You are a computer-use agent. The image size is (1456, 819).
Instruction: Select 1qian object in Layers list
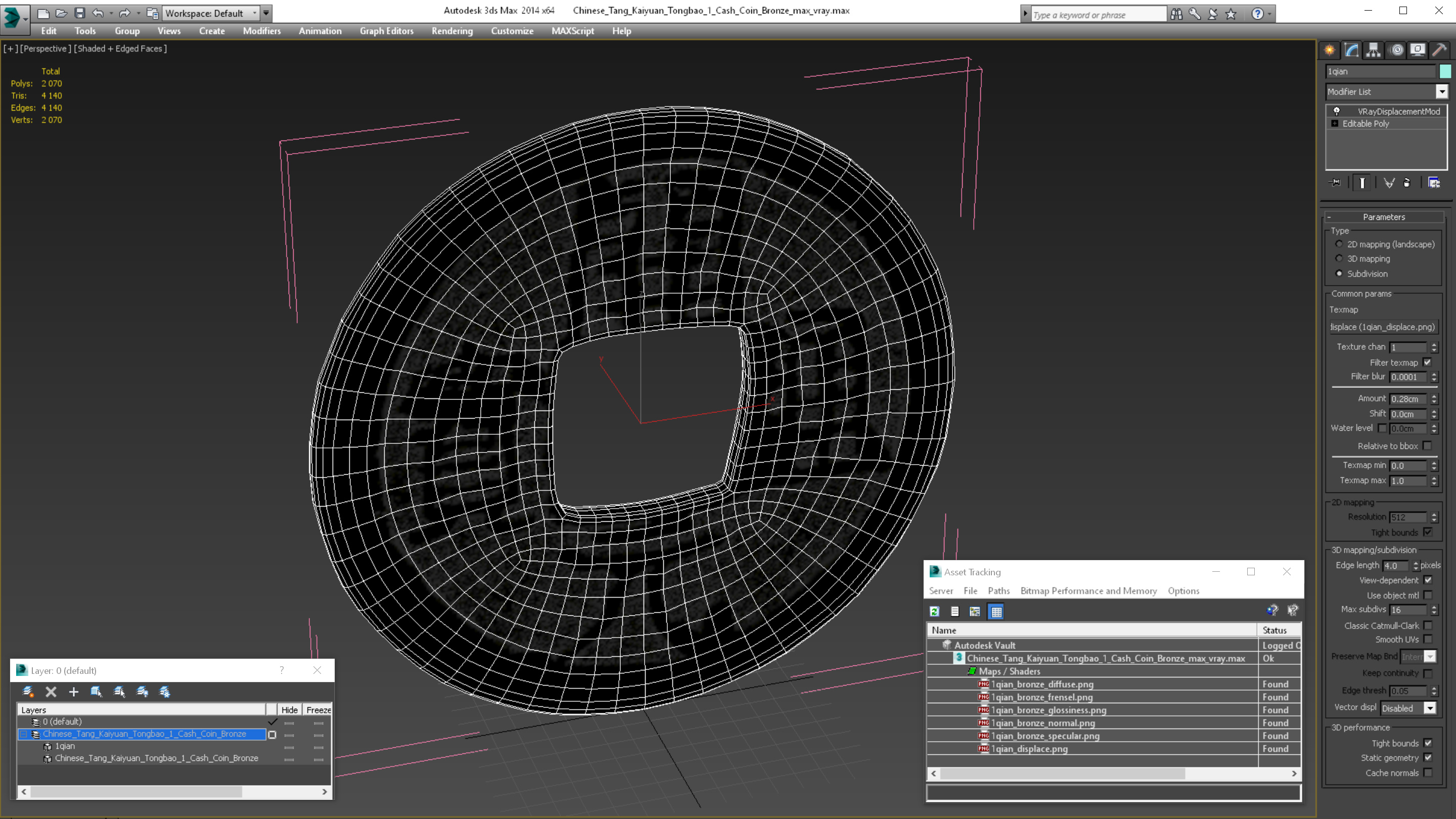(x=64, y=746)
